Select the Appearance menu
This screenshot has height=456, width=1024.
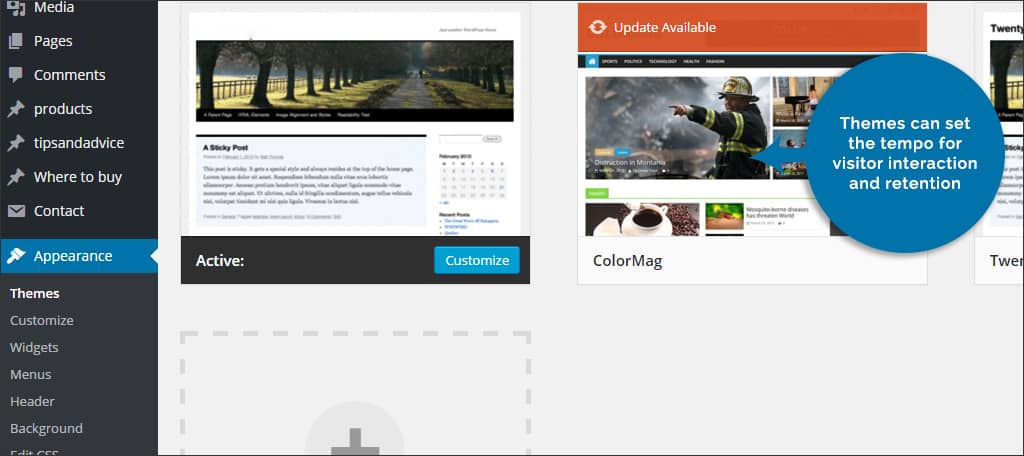(79, 256)
